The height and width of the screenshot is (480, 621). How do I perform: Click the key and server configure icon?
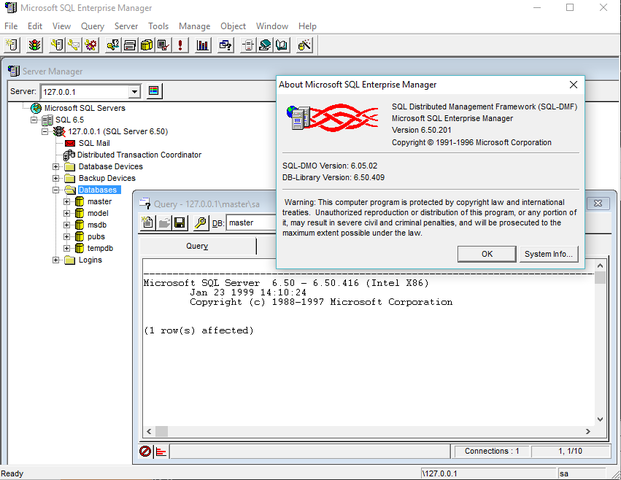(57, 45)
